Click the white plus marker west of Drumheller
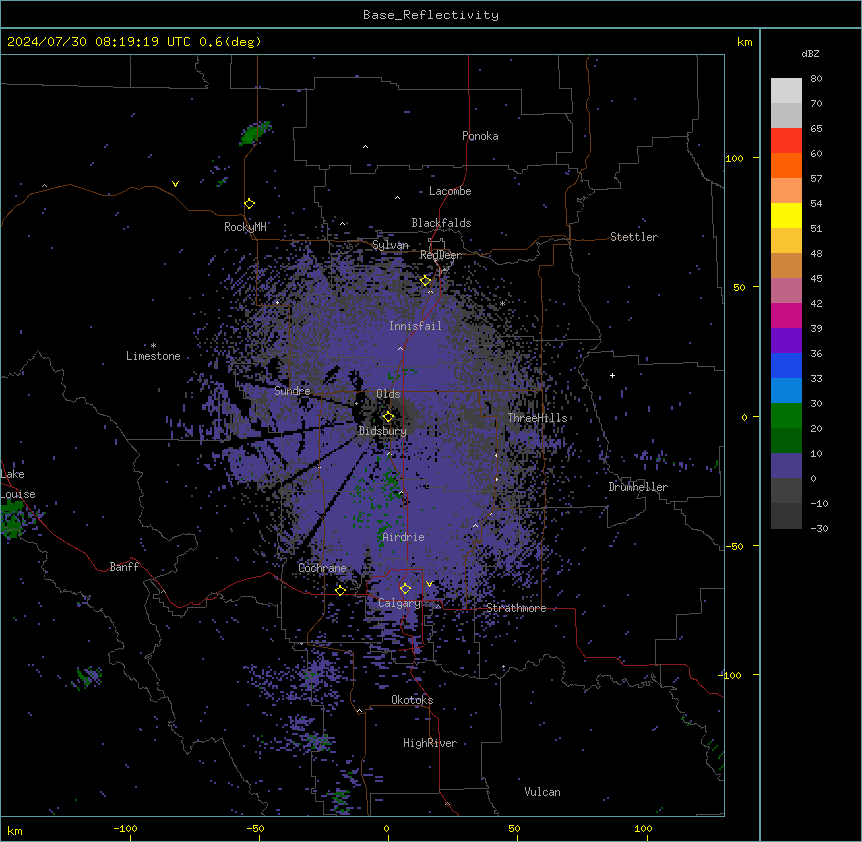Screen dimensions: 862x842 tap(612, 375)
